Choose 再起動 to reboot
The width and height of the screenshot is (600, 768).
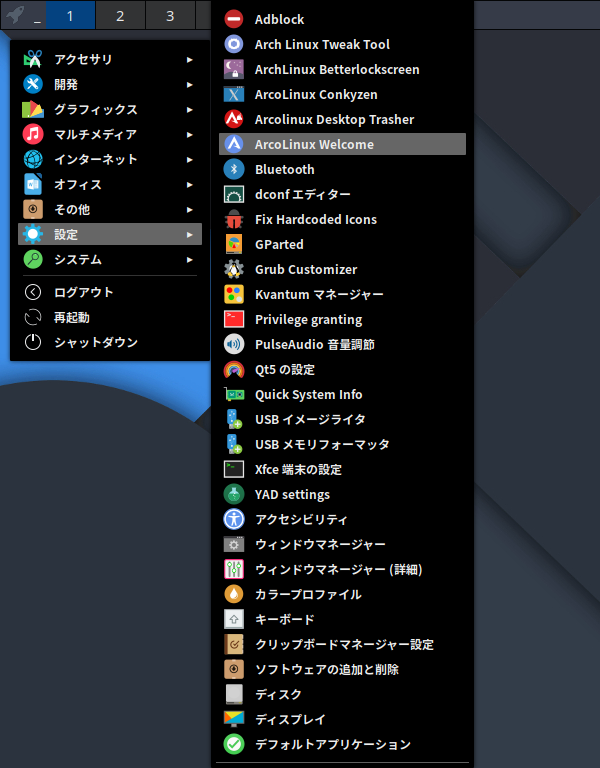pyautogui.click(x=110, y=317)
